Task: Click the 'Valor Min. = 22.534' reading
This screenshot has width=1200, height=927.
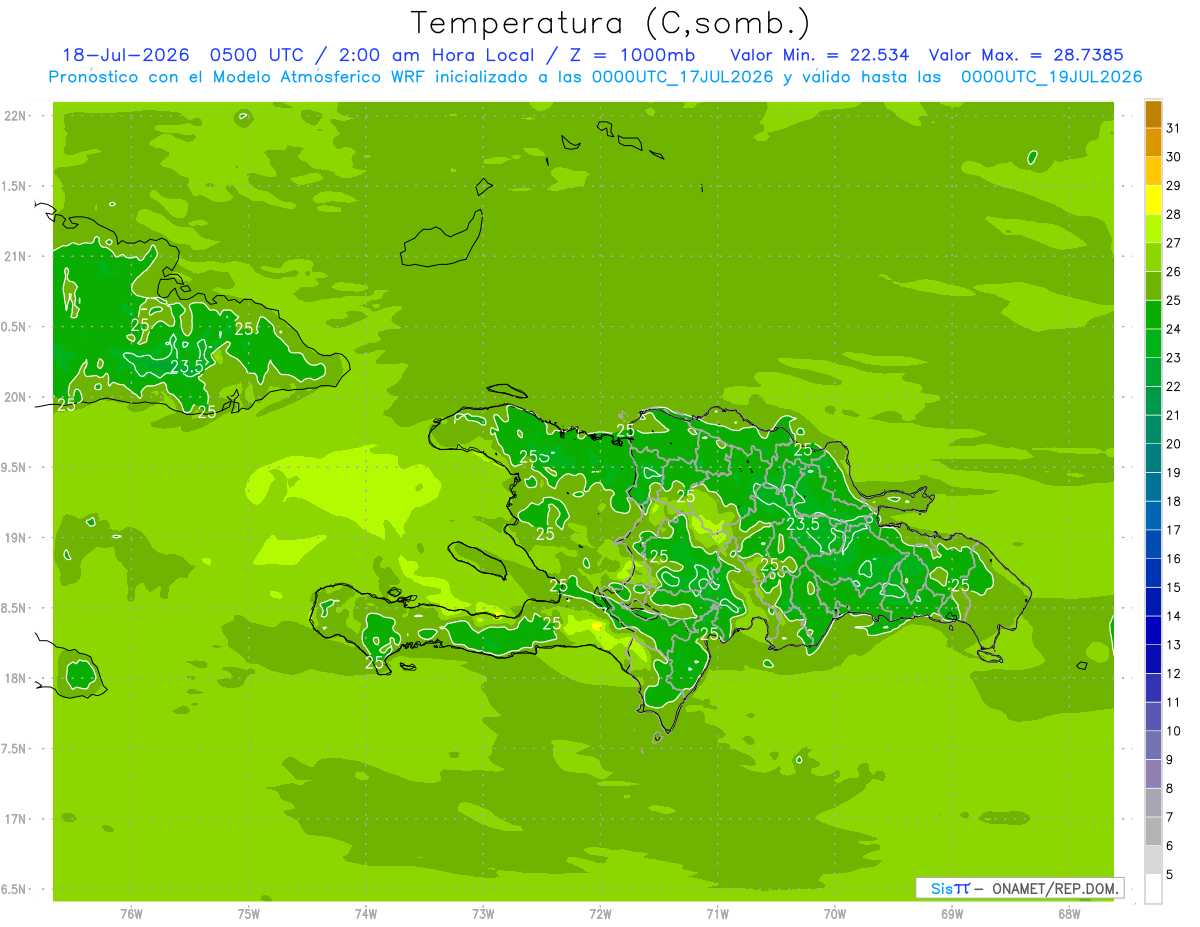Action: 820,55
